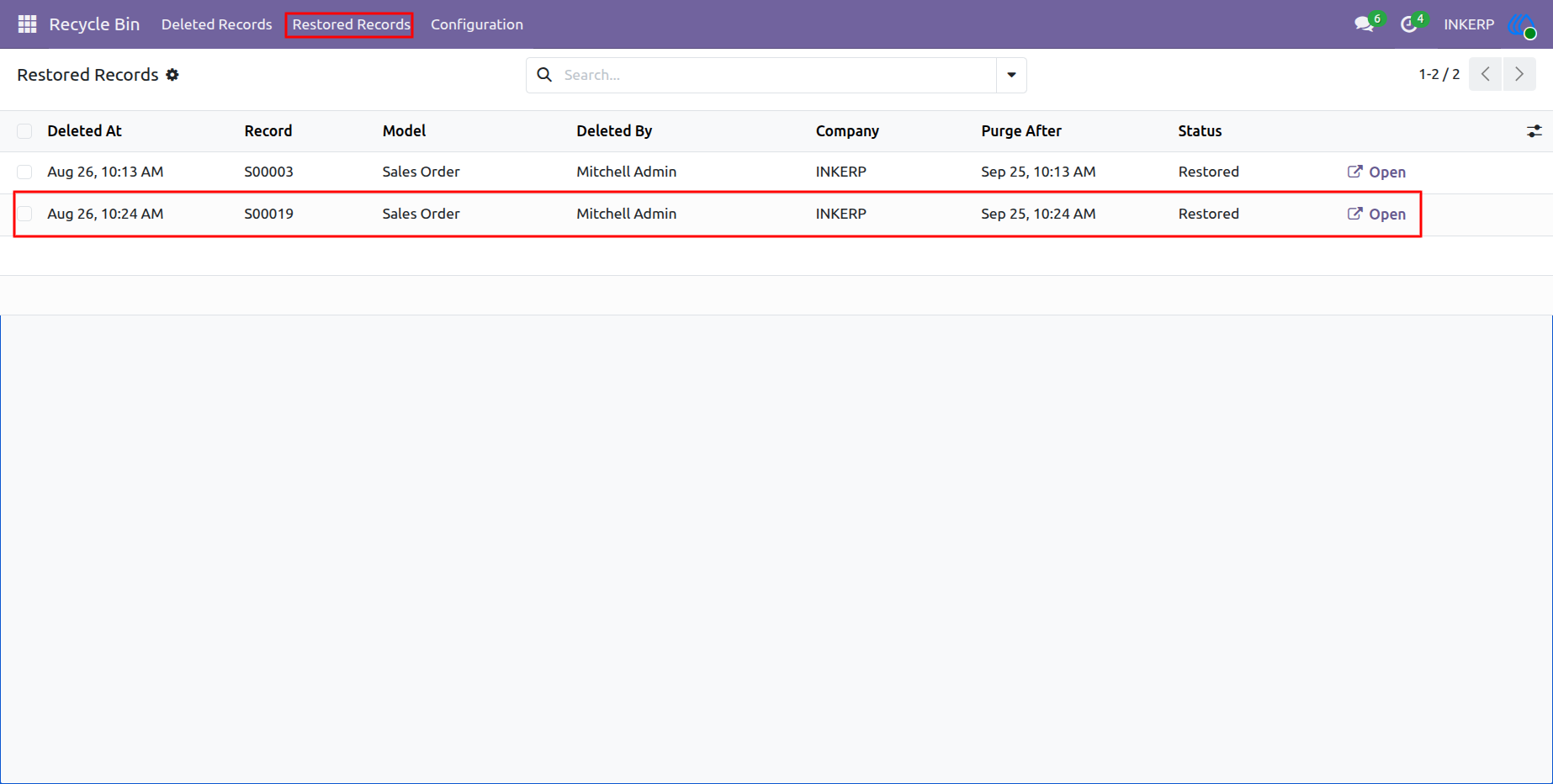1553x784 pixels.
Task: Expand the search options dropdown arrow
Action: 1011,75
